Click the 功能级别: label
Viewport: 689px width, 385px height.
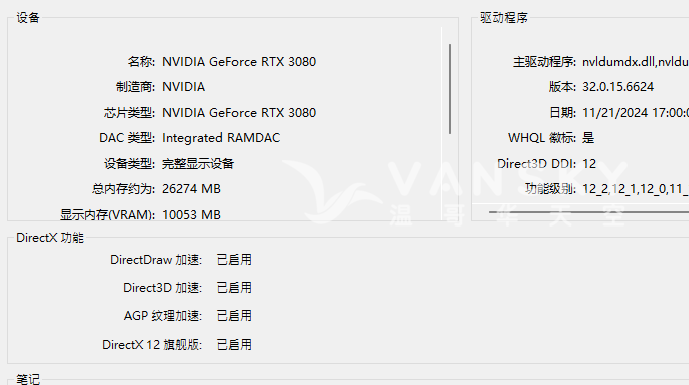point(550,189)
